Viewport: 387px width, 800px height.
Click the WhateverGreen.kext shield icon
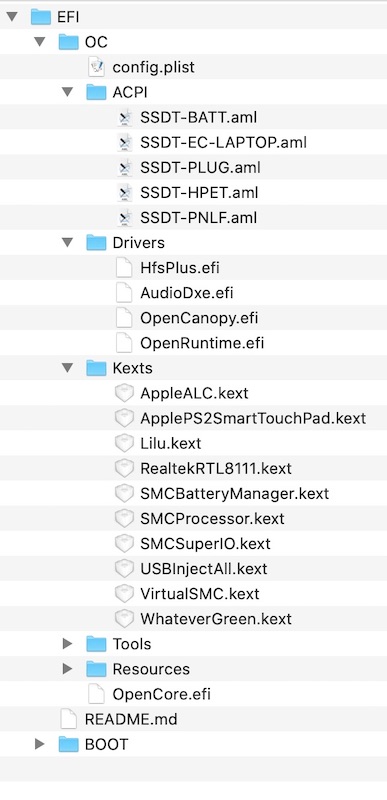pyautogui.click(x=124, y=618)
